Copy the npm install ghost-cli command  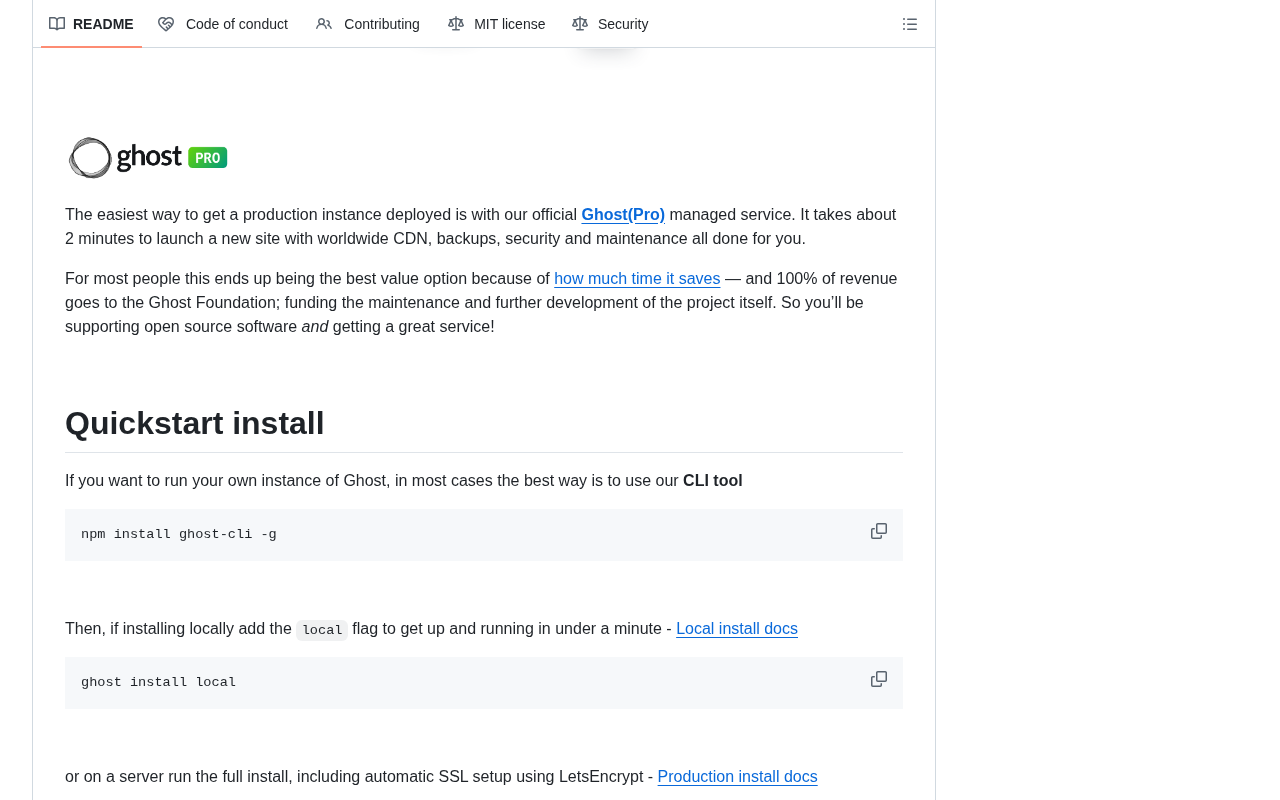(879, 531)
